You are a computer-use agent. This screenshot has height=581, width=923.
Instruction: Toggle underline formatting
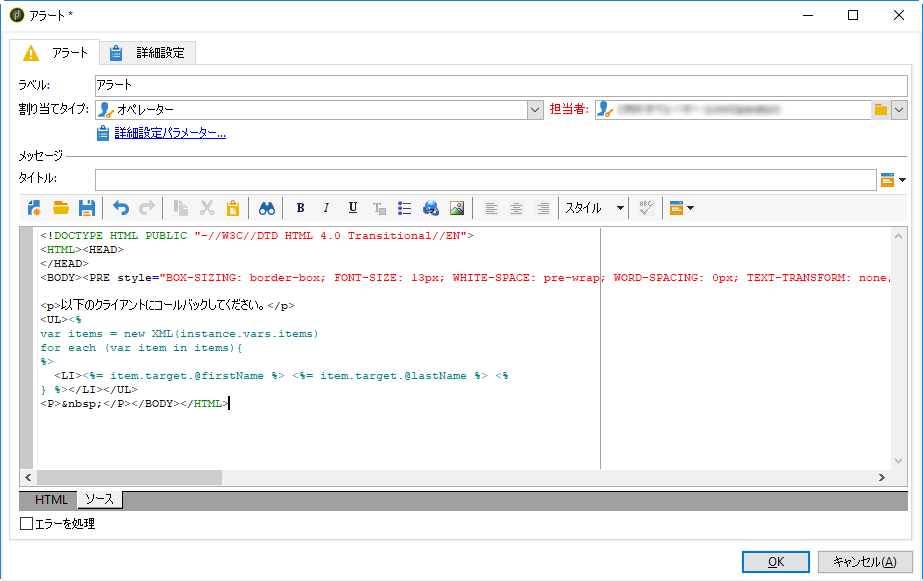(353, 208)
